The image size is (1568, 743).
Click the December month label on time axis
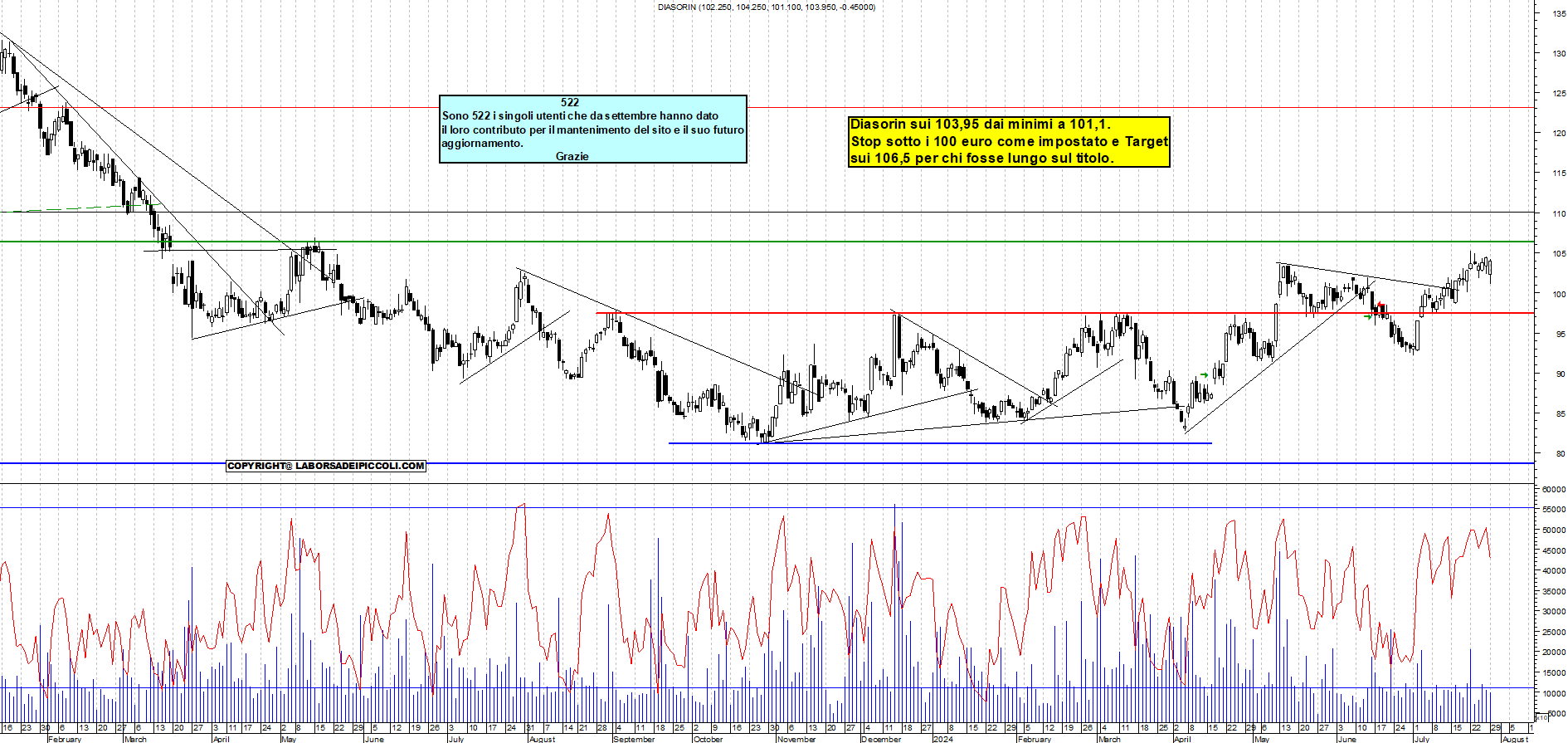tap(881, 739)
